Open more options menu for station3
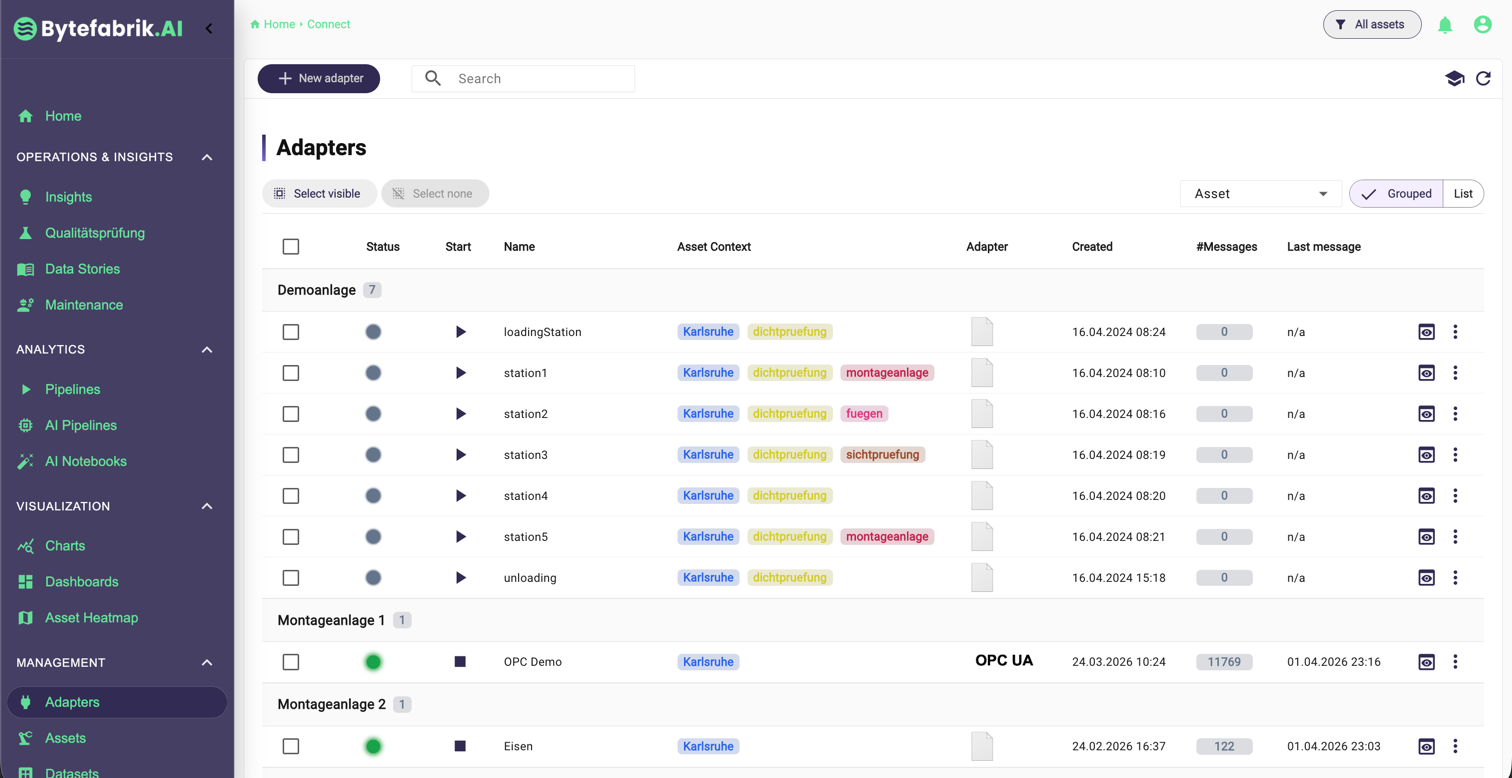Image resolution: width=1512 pixels, height=778 pixels. coord(1455,455)
